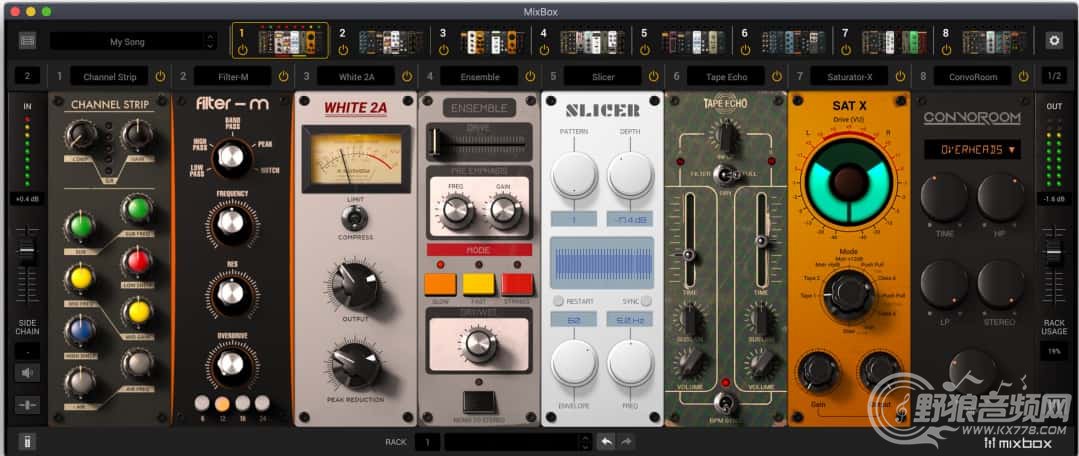Open the Saturator-X processor slot selector
The height and width of the screenshot is (456, 1079).
(x=849, y=76)
